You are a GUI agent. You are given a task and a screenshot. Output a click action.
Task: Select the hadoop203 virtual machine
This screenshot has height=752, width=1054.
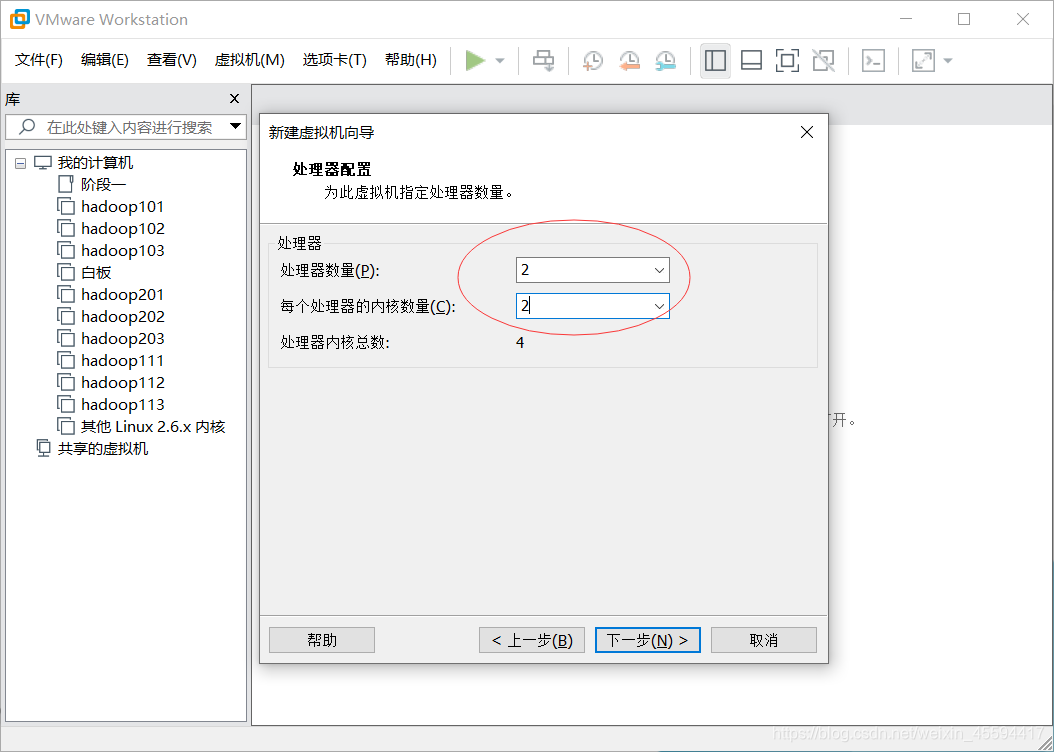click(x=122, y=339)
